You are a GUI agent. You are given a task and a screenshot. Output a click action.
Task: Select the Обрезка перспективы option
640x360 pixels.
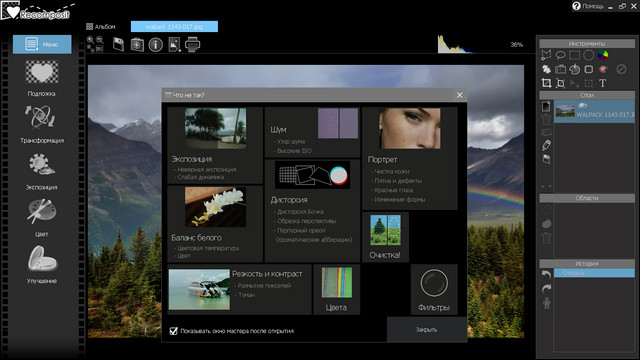(x=307, y=221)
